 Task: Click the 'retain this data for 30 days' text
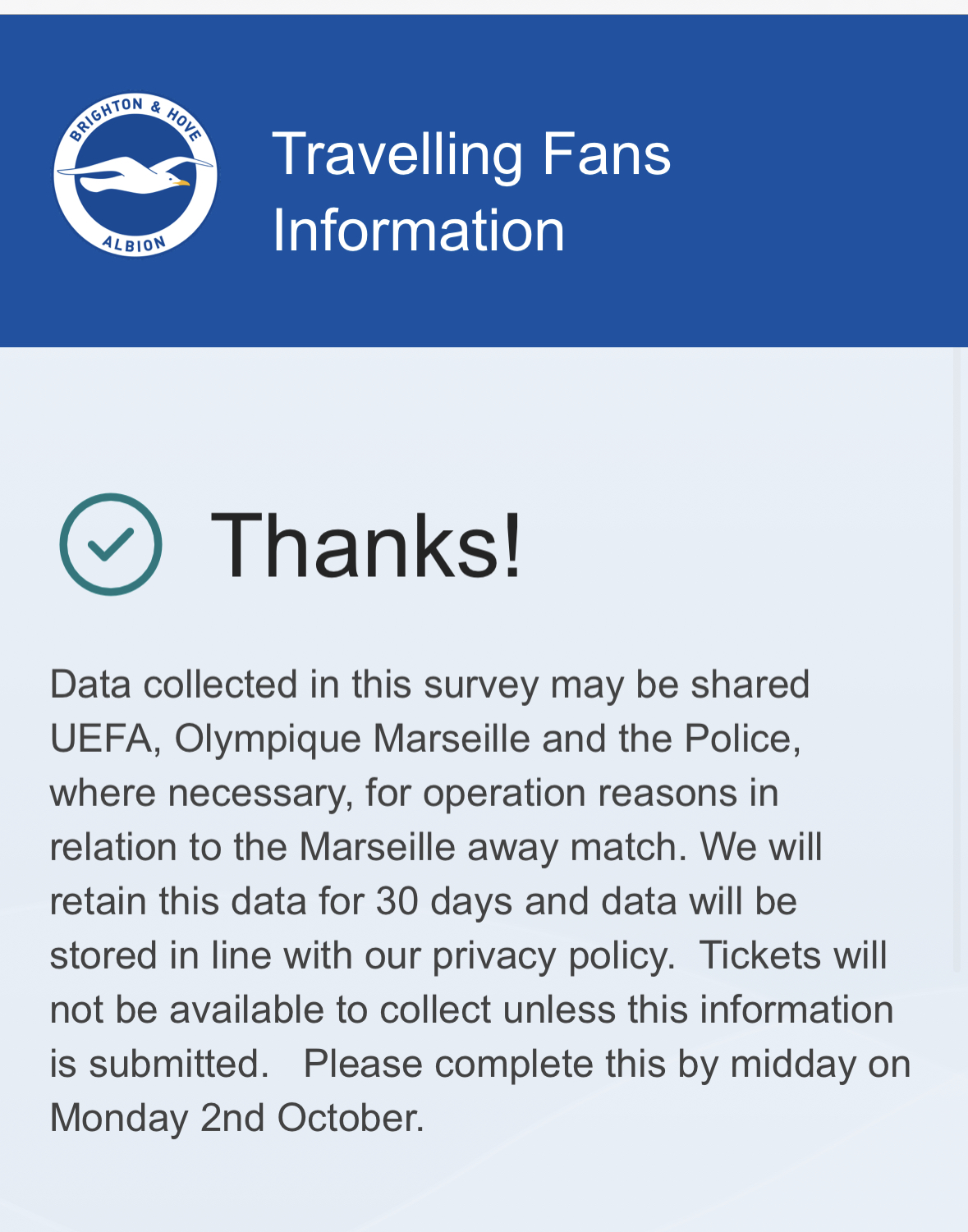pyautogui.click(x=282, y=901)
